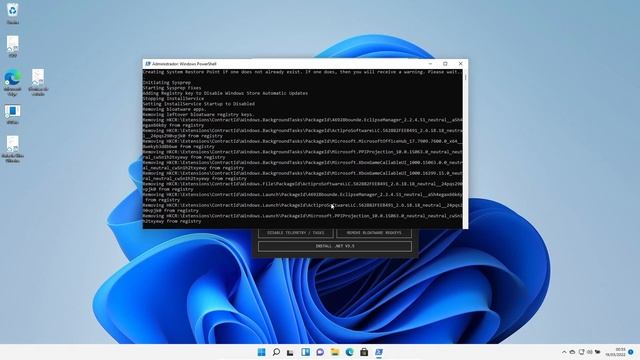Click the OneDrive cloud tray icon

(x=572, y=352)
